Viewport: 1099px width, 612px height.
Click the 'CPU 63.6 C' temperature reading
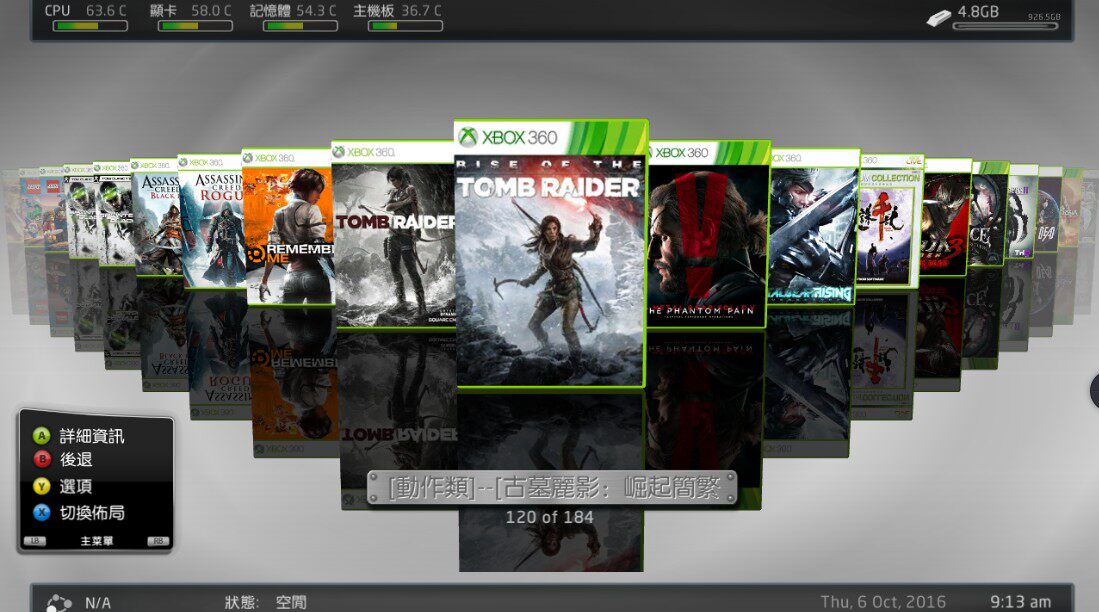tap(86, 11)
